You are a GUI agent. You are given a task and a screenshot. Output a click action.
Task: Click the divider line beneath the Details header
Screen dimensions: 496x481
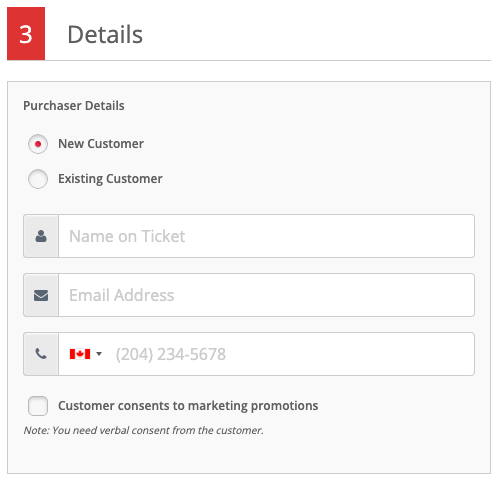coord(268,60)
